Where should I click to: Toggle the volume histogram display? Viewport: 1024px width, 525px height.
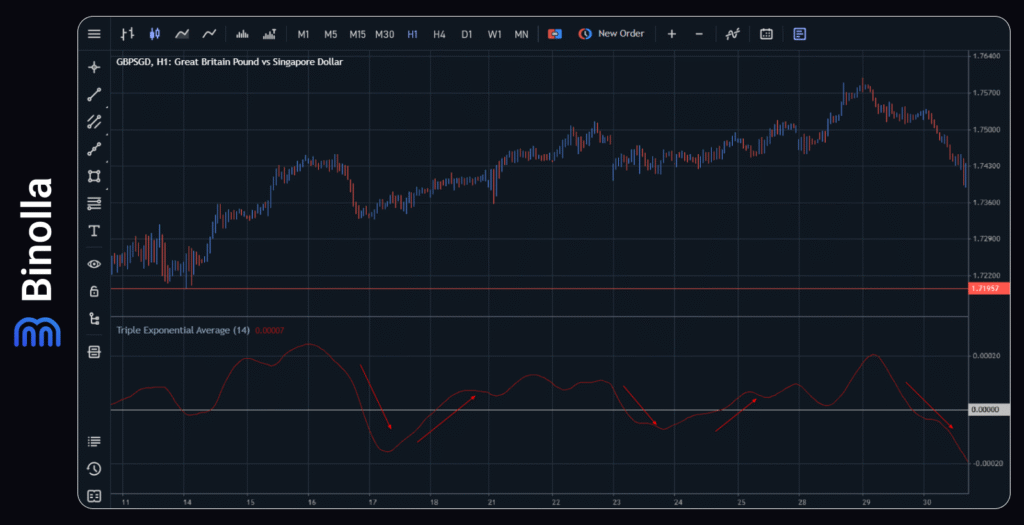(242, 34)
